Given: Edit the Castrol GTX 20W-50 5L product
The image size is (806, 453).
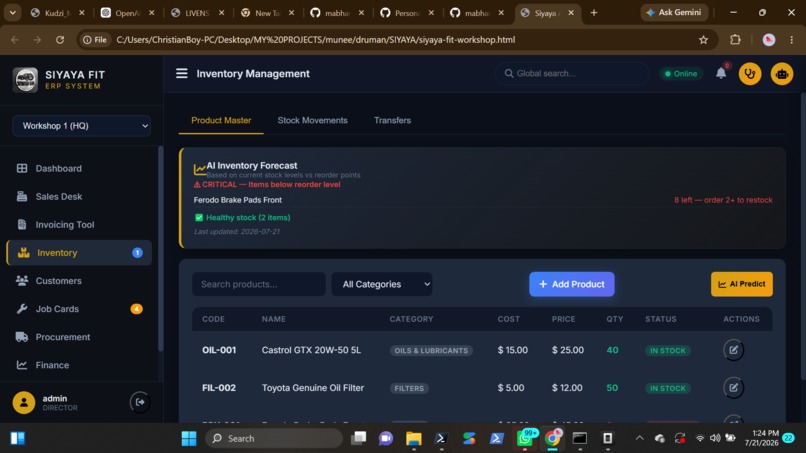Looking at the screenshot, I should [x=734, y=350].
